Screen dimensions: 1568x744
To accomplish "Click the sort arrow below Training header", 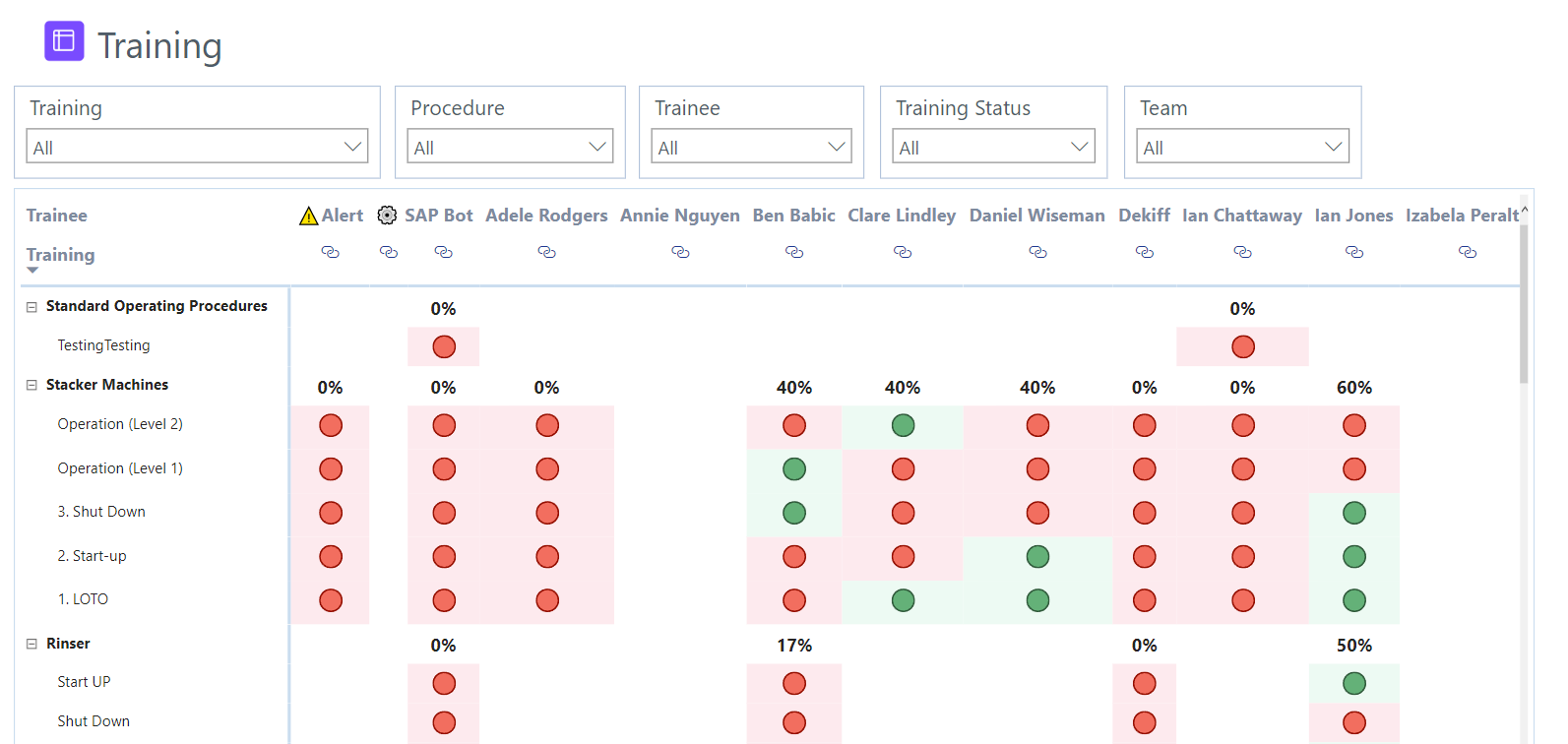I will 32,271.
